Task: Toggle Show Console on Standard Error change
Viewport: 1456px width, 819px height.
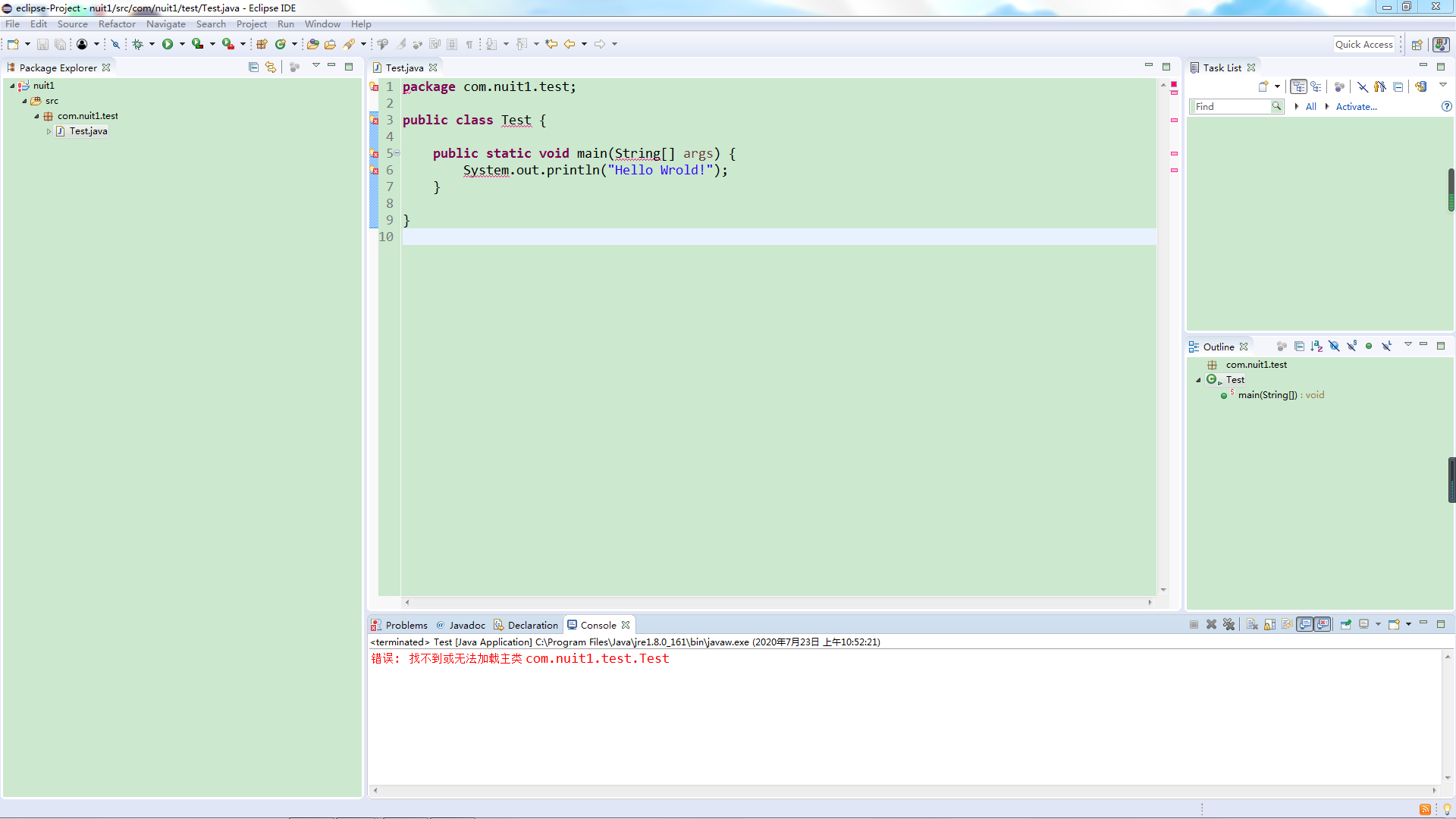Action: pos(1323,625)
